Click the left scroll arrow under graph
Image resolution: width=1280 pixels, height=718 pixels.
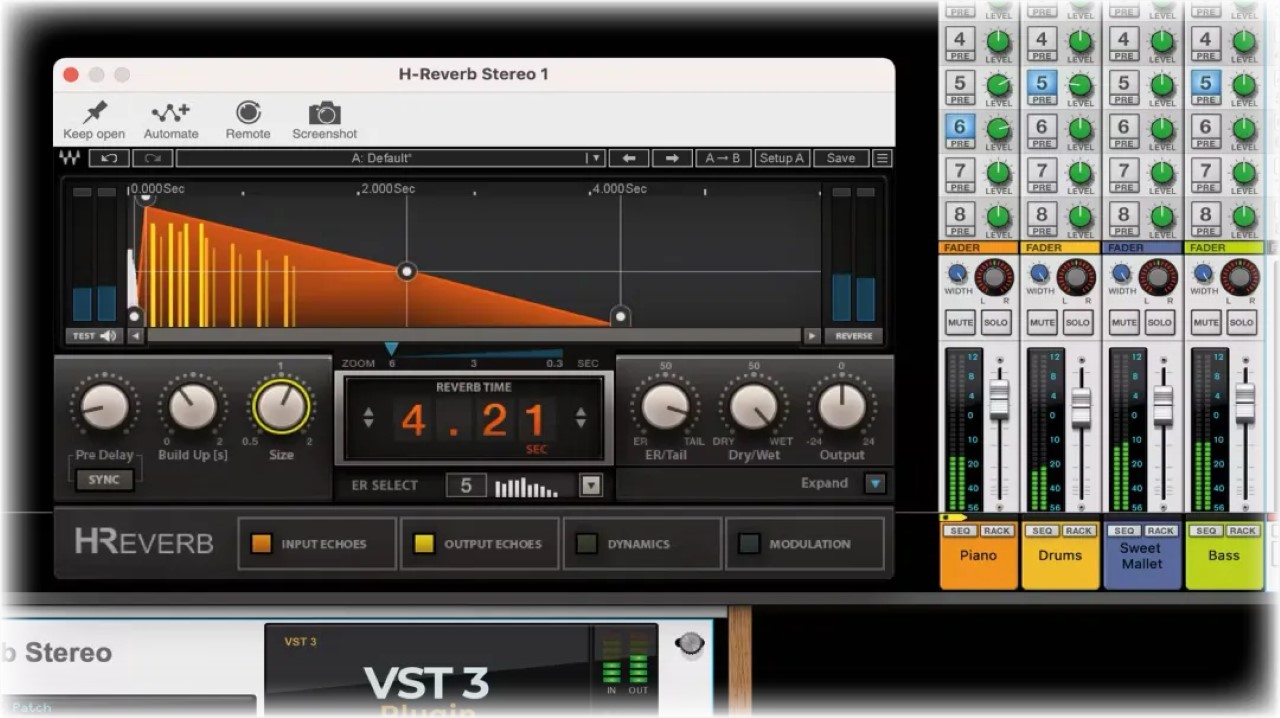pos(135,336)
